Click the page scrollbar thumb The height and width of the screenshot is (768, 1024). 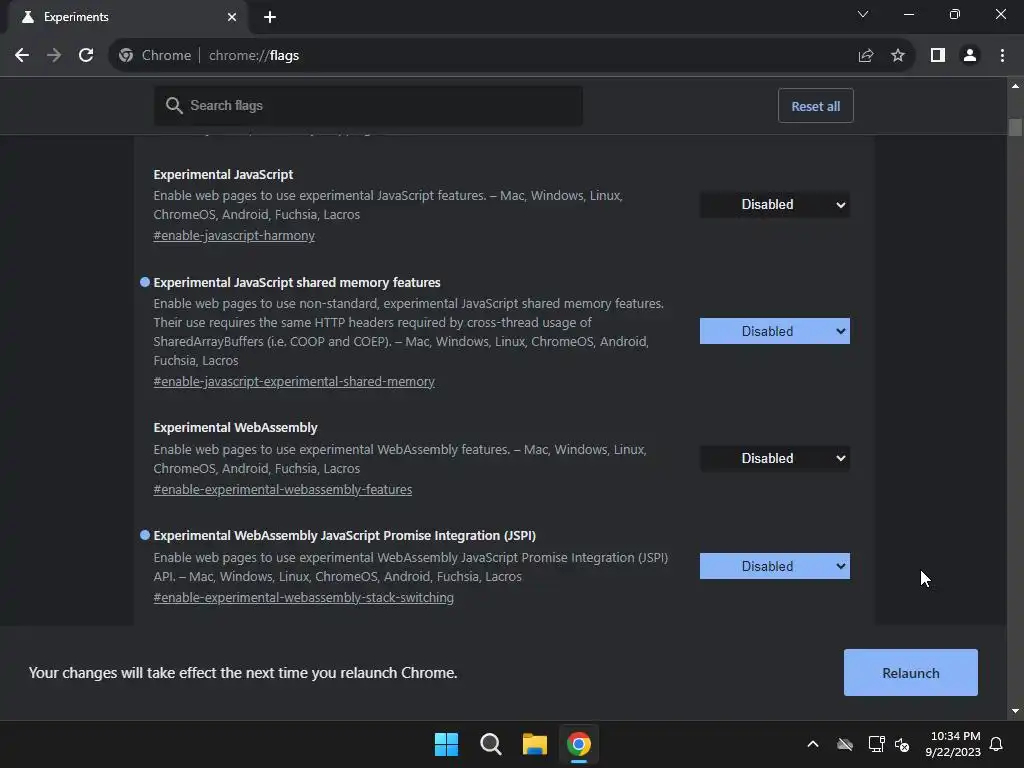coord(1015,127)
